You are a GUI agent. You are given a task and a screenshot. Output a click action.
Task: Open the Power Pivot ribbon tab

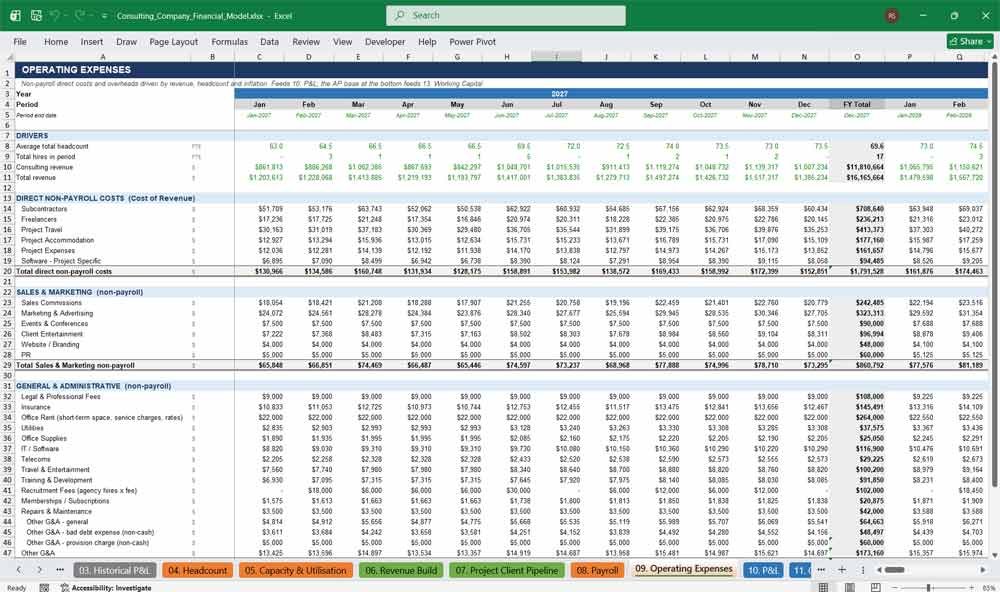coord(473,41)
